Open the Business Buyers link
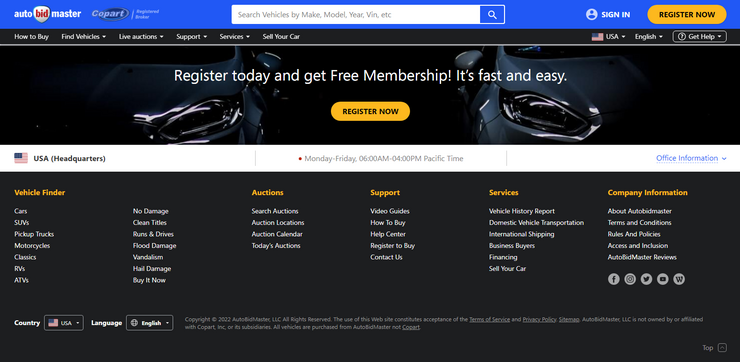 point(512,245)
